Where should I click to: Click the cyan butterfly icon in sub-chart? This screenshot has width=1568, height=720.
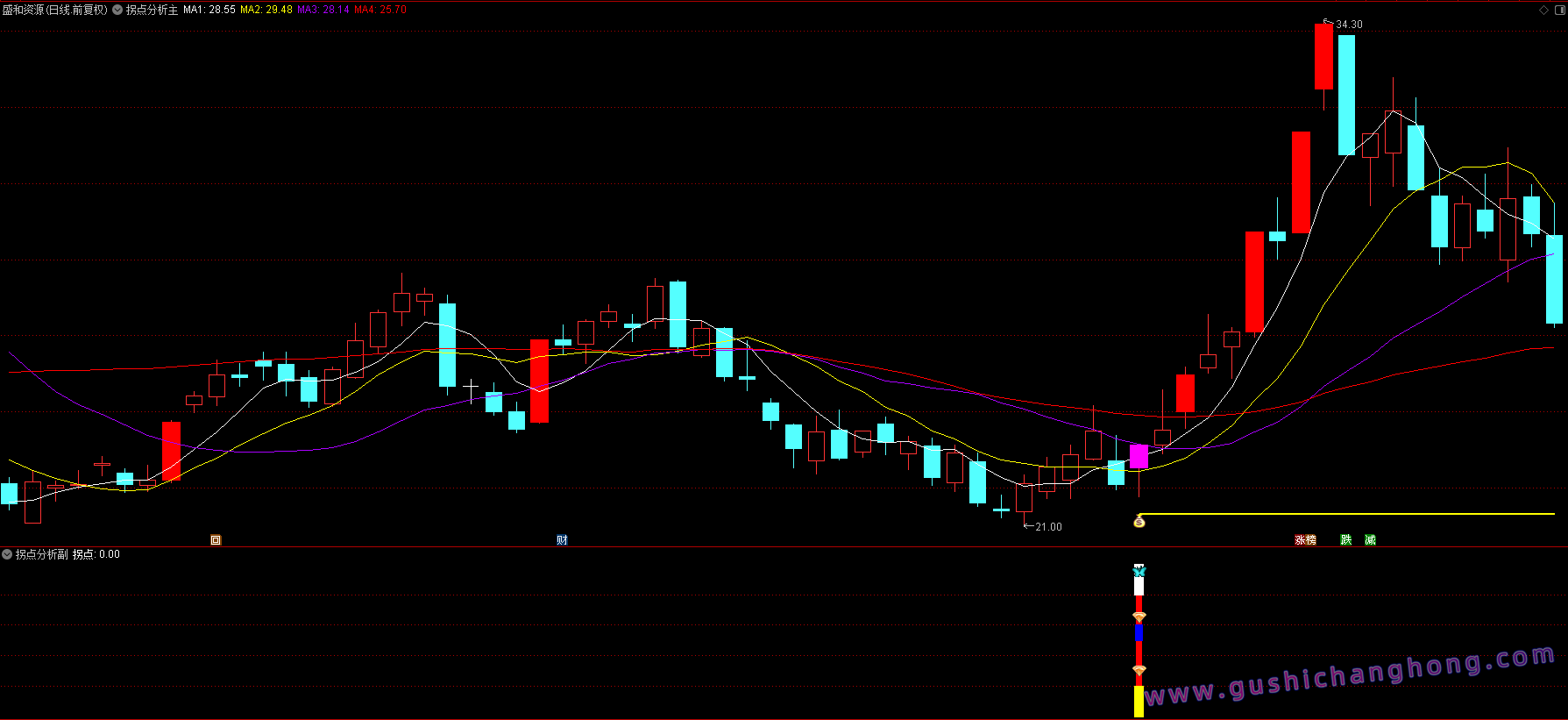(1139, 571)
